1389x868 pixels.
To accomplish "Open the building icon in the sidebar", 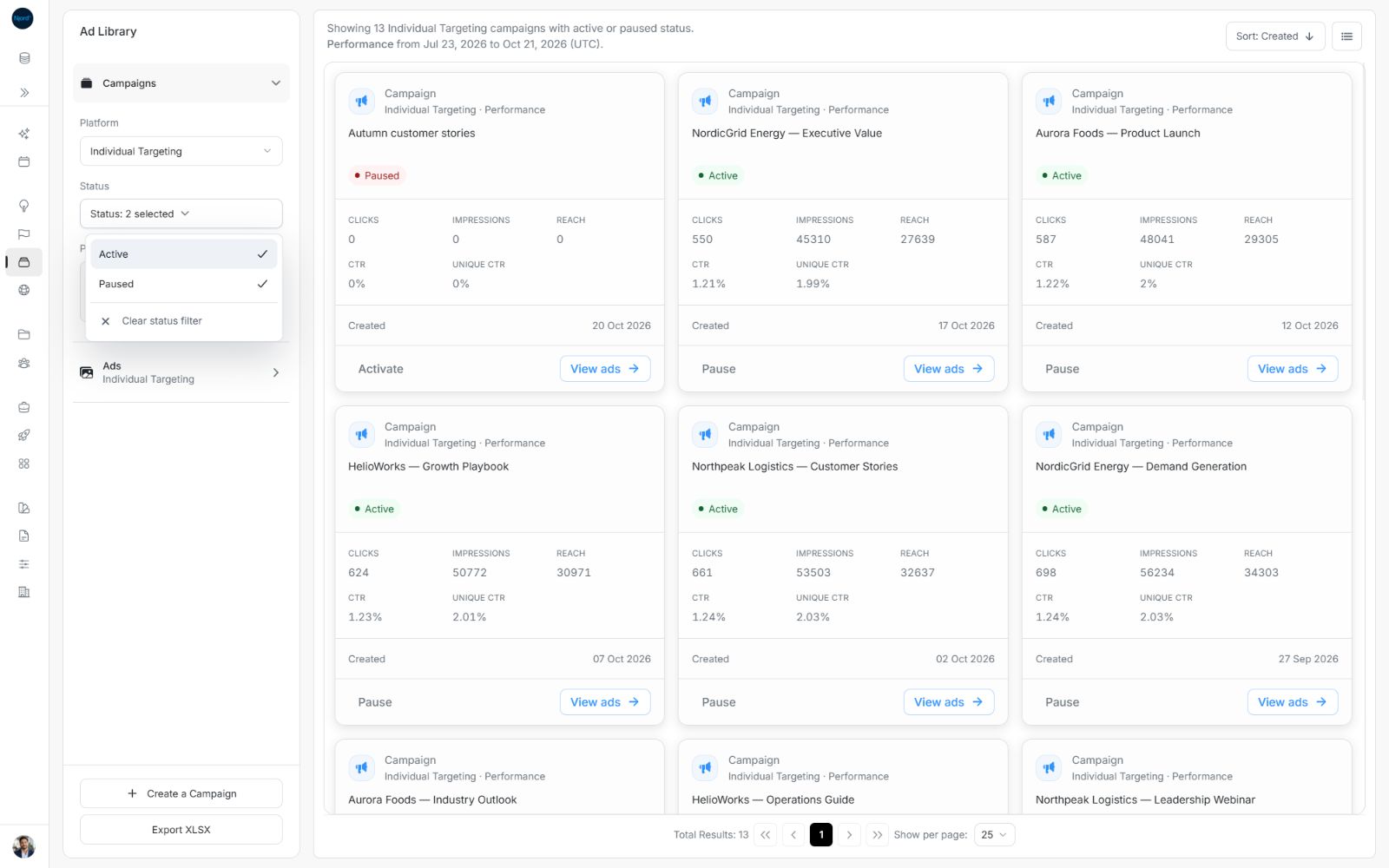I will (x=24, y=592).
